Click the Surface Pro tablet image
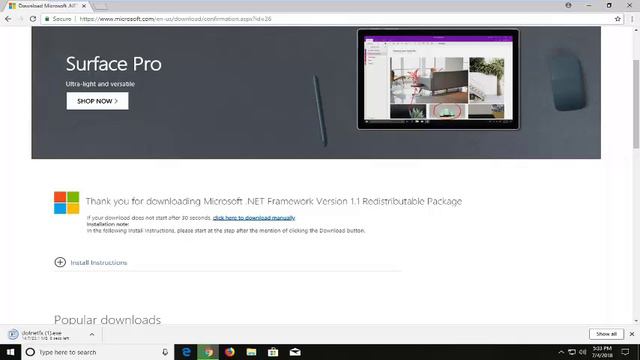Screen dimensions: 640x360 click(x=438, y=79)
